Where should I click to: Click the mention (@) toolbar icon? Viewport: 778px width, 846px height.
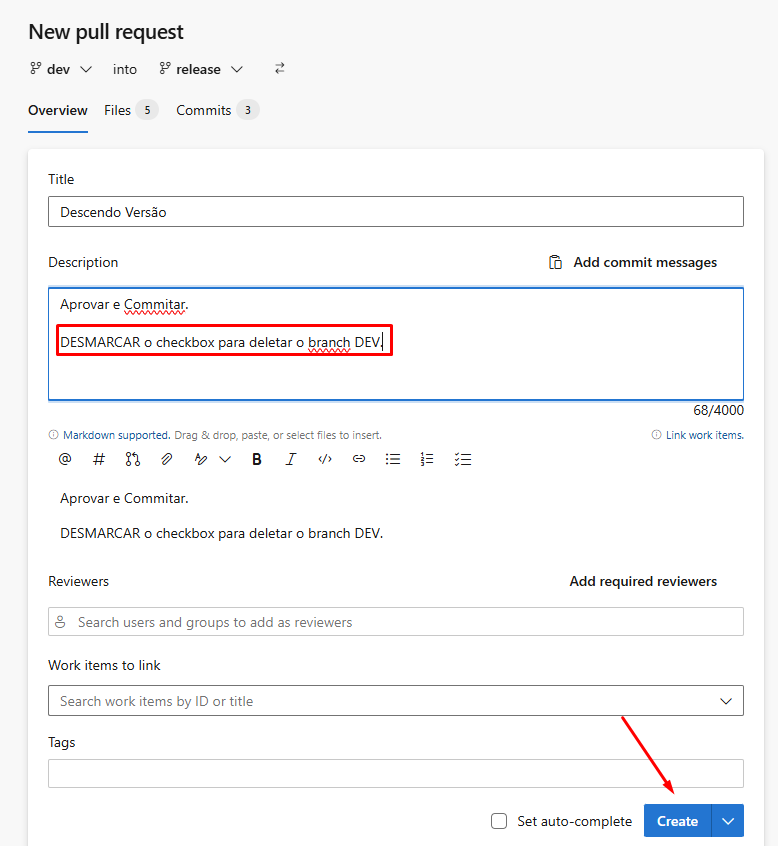[x=65, y=459]
